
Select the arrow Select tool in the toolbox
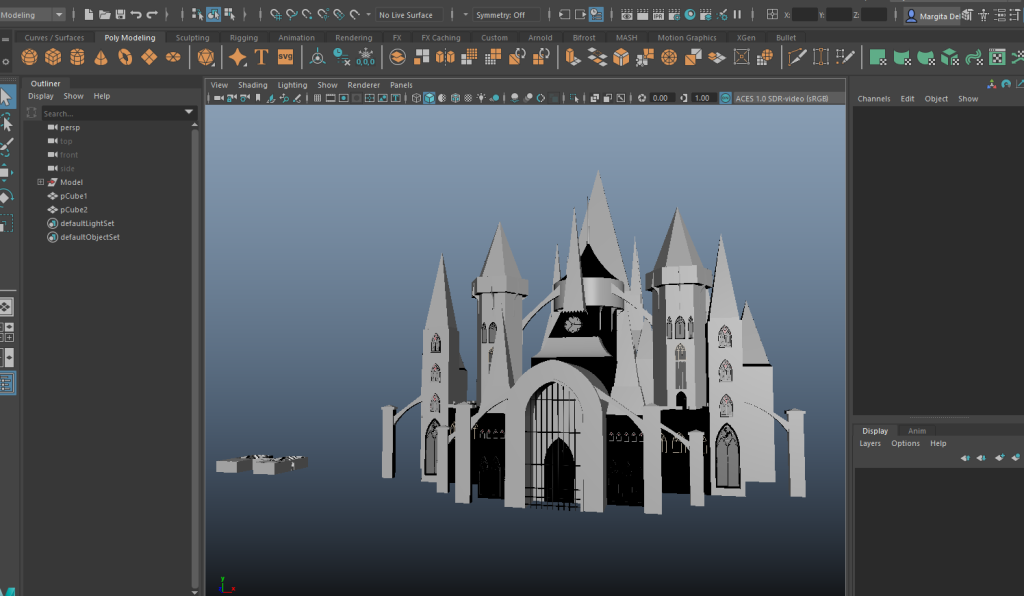click(x=7, y=97)
